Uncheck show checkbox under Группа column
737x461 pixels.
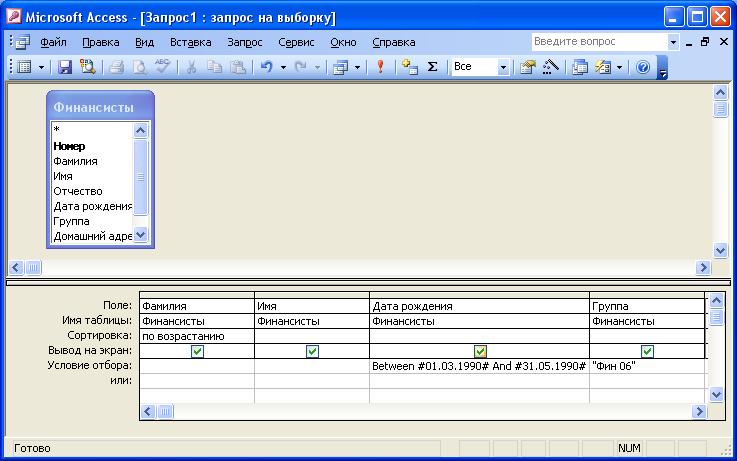tap(647, 351)
